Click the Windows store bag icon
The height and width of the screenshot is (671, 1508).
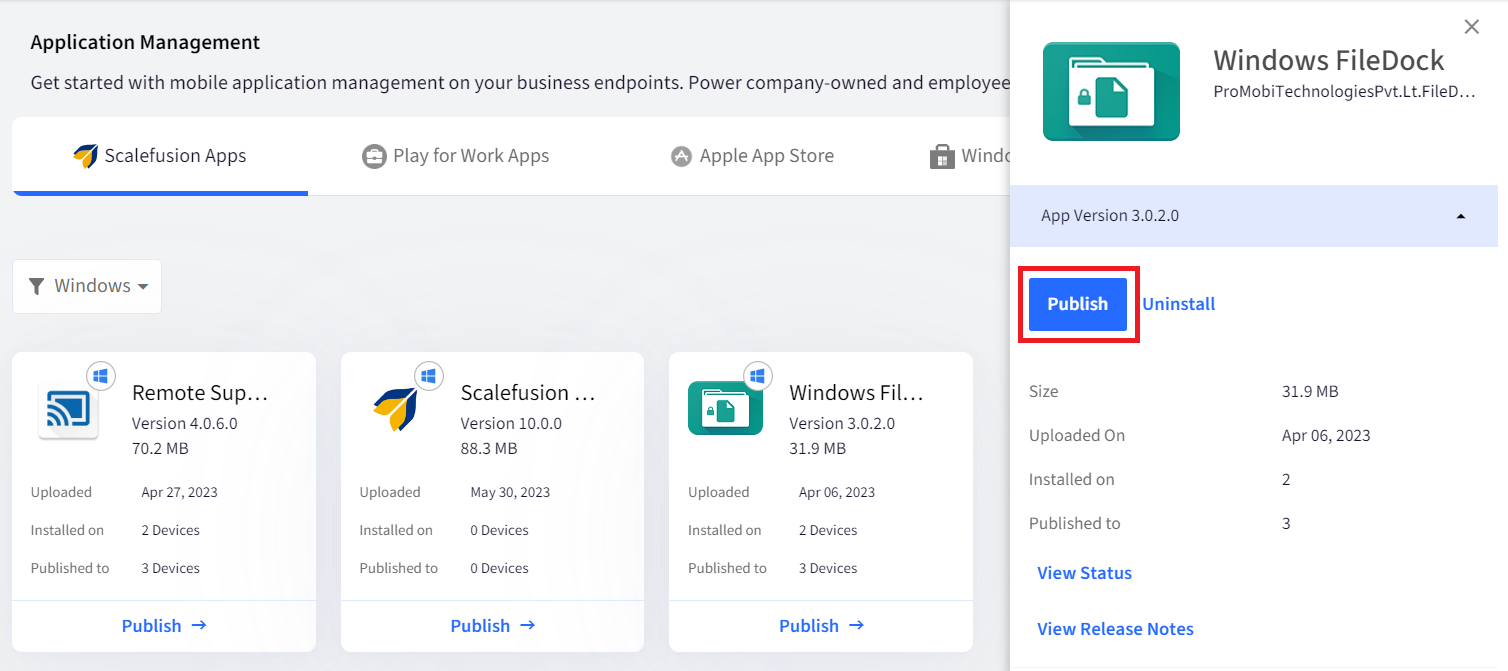[941, 157]
